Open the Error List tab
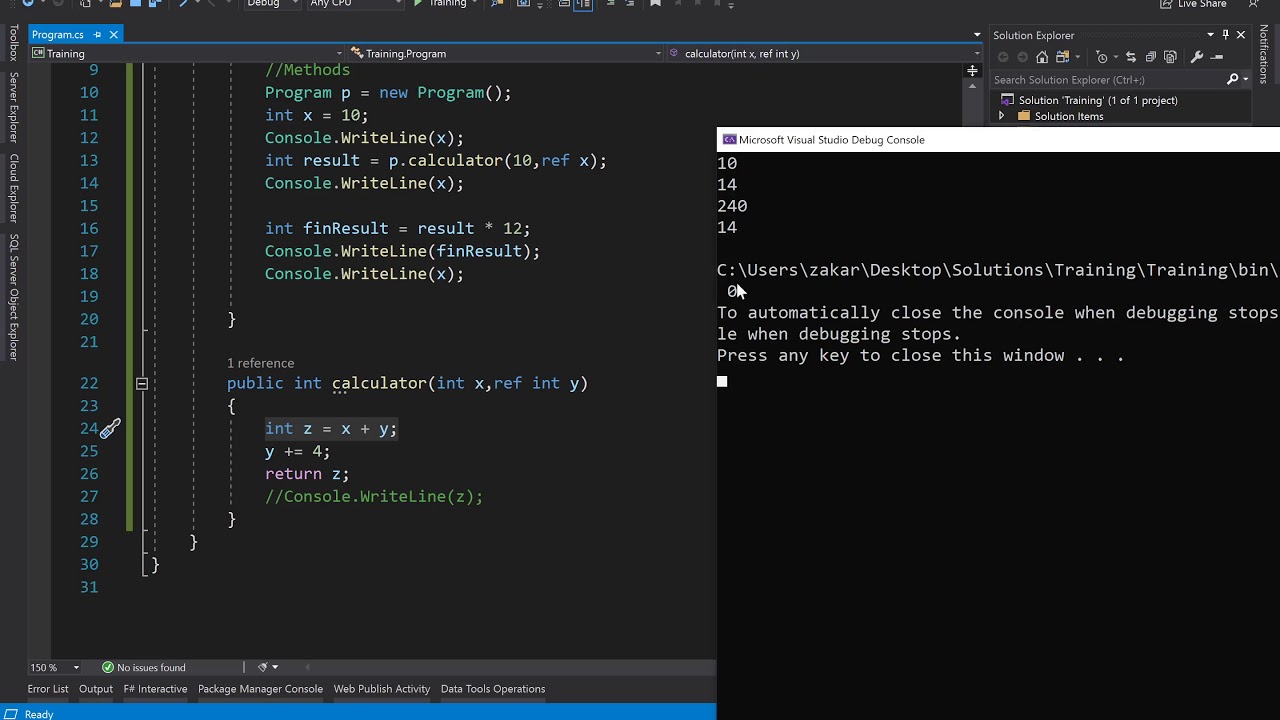Viewport: 1280px width, 720px height. (x=48, y=689)
